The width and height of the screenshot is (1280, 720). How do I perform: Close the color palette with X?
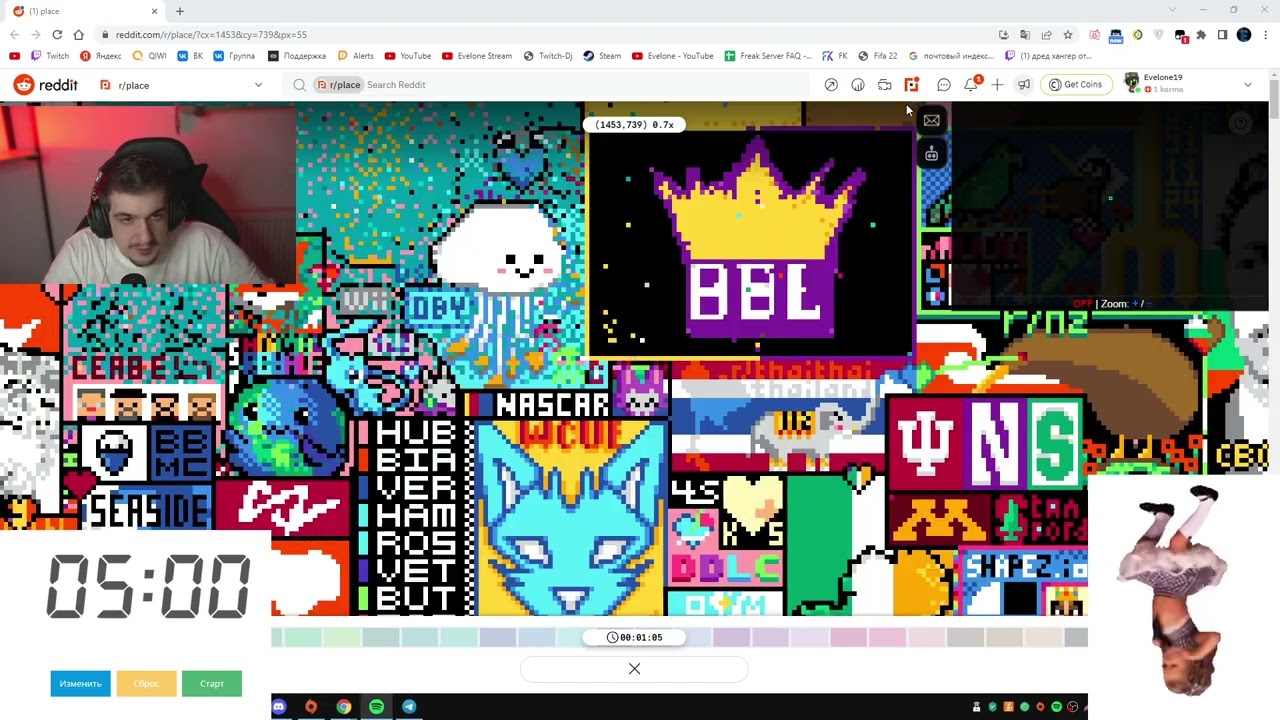point(634,669)
